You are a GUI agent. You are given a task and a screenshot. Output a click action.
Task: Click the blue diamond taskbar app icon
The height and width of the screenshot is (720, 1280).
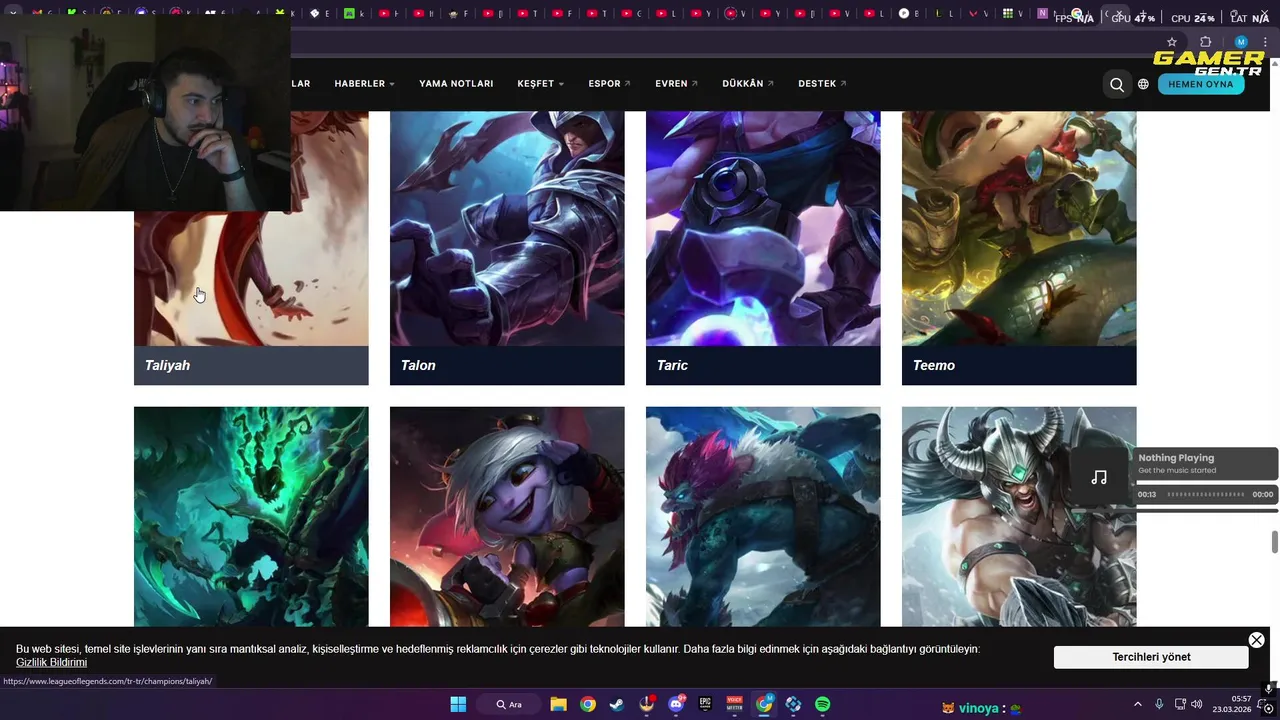pos(793,704)
